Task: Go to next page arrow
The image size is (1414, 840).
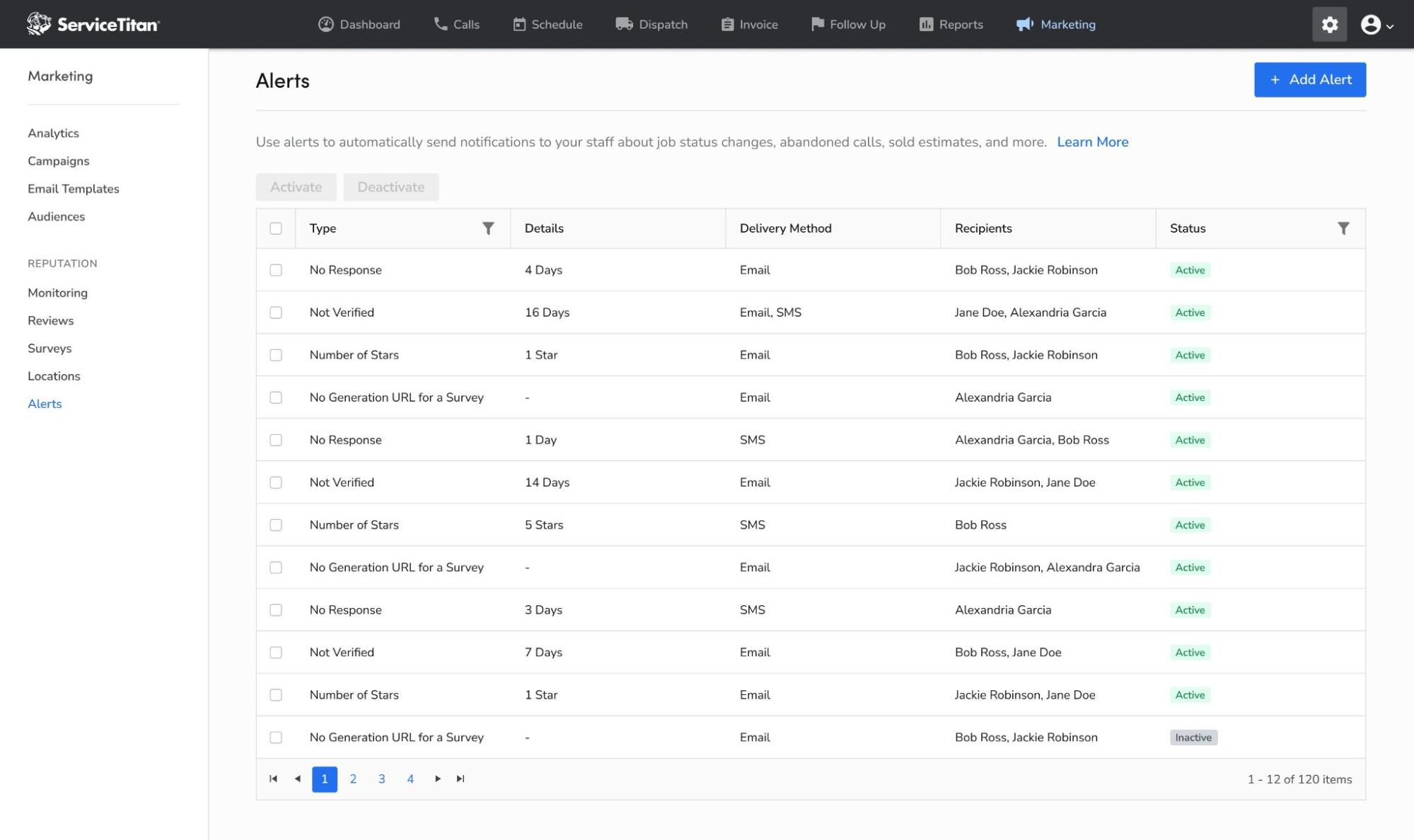Action: 438,778
